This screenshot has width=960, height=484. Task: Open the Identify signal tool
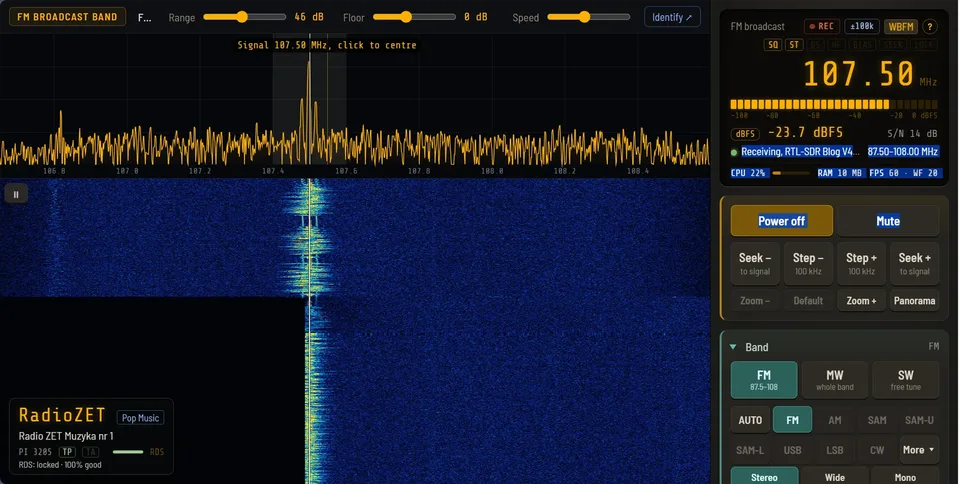672,17
